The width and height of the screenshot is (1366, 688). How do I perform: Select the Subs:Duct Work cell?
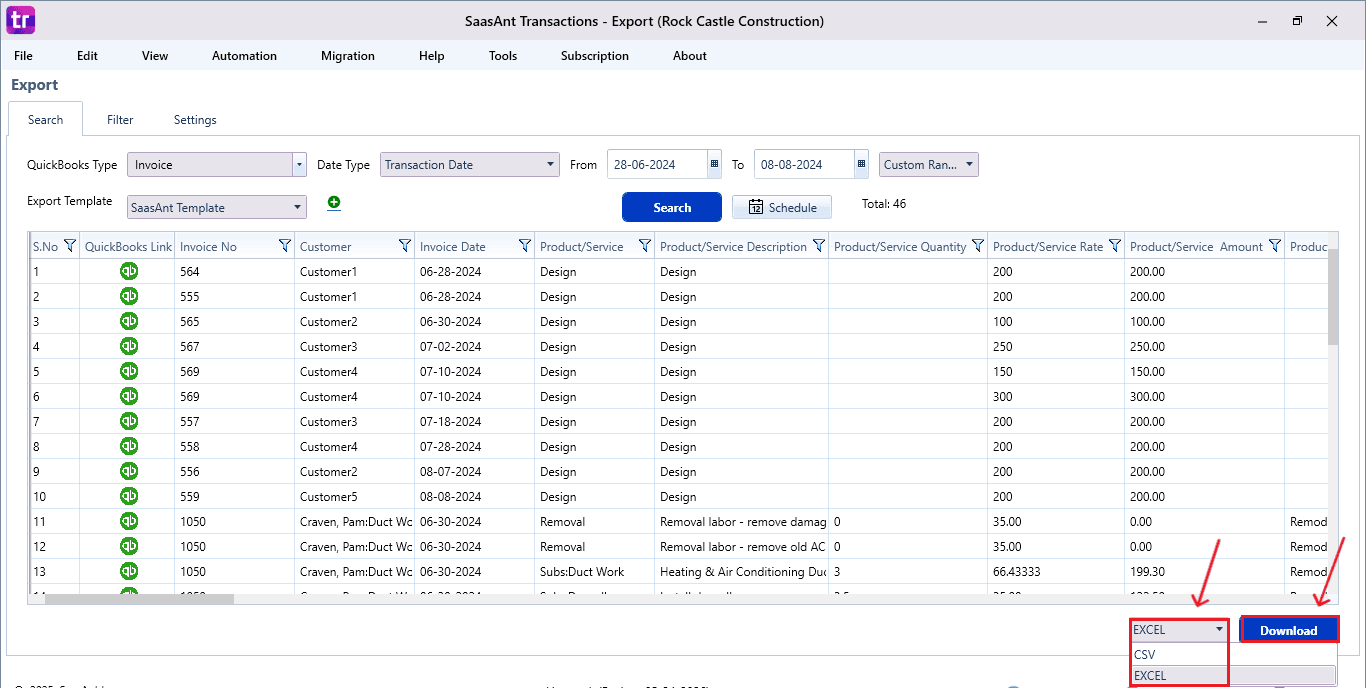[594, 572]
